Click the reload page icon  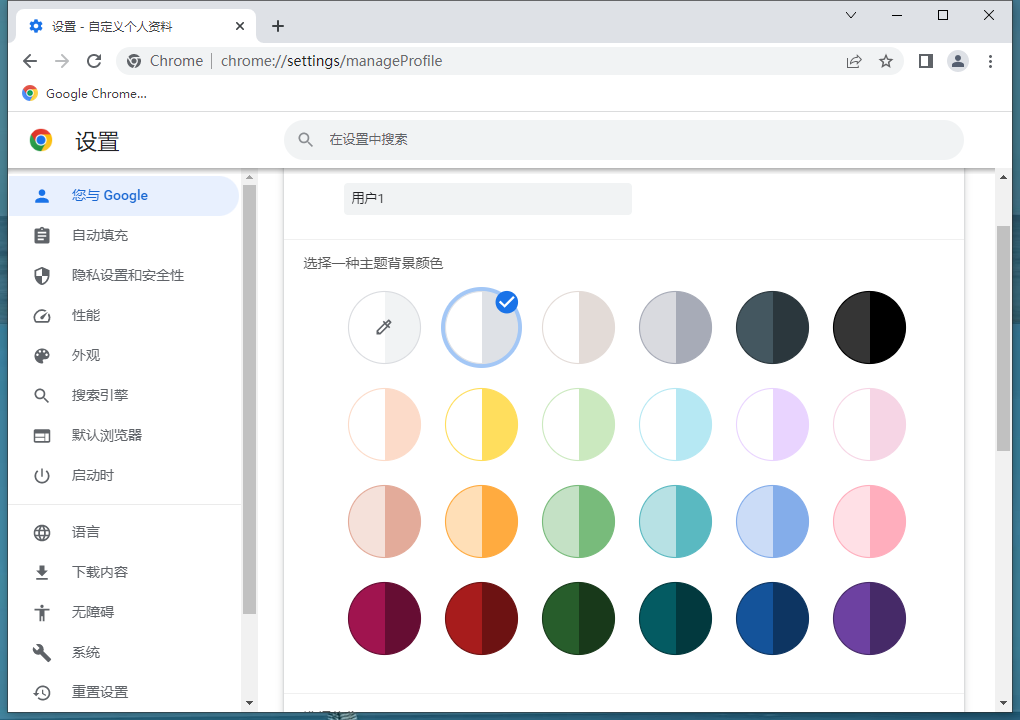pyautogui.click(x=94, y=61)
